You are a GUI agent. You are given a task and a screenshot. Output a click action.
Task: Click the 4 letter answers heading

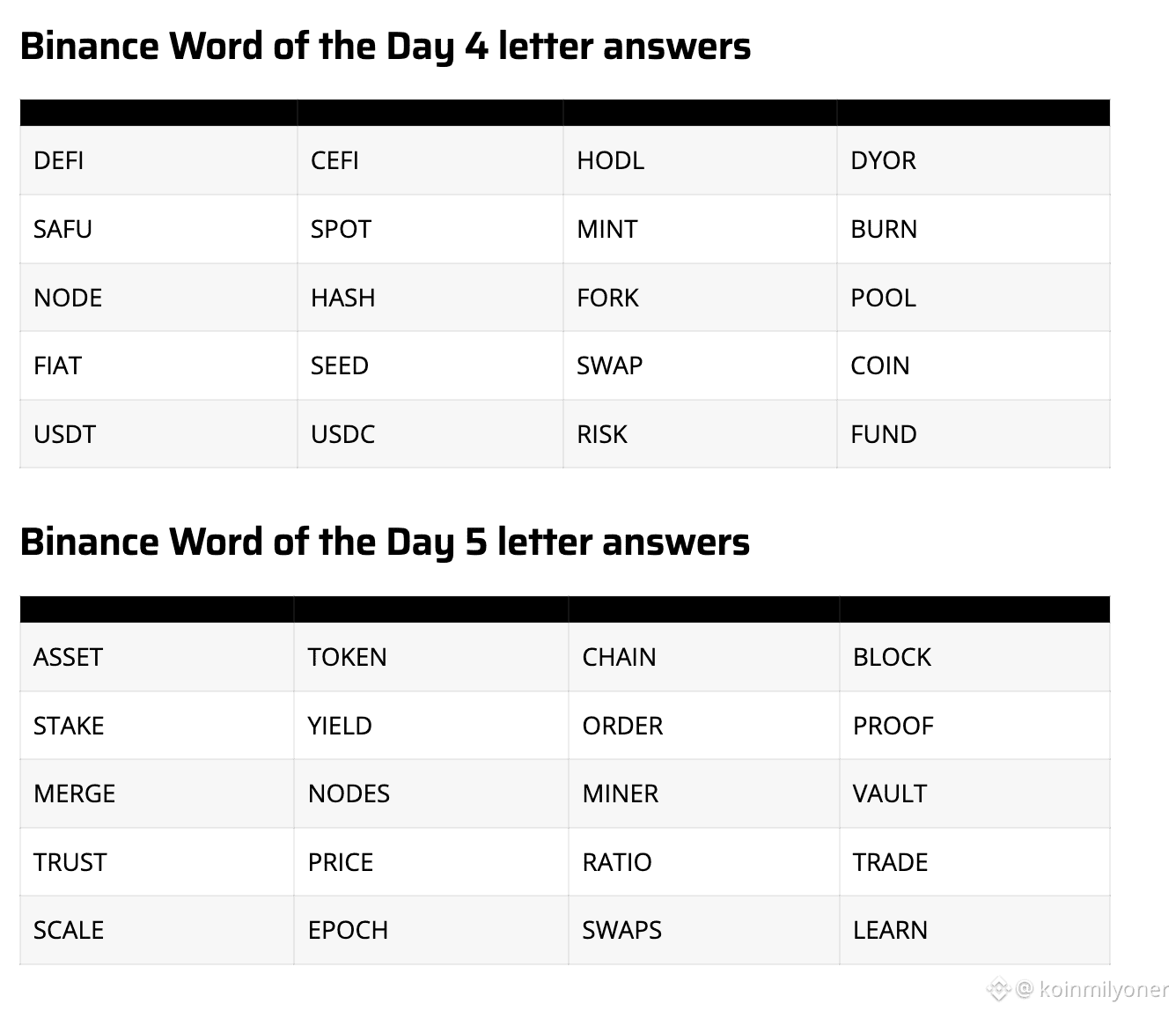[385, 46]
